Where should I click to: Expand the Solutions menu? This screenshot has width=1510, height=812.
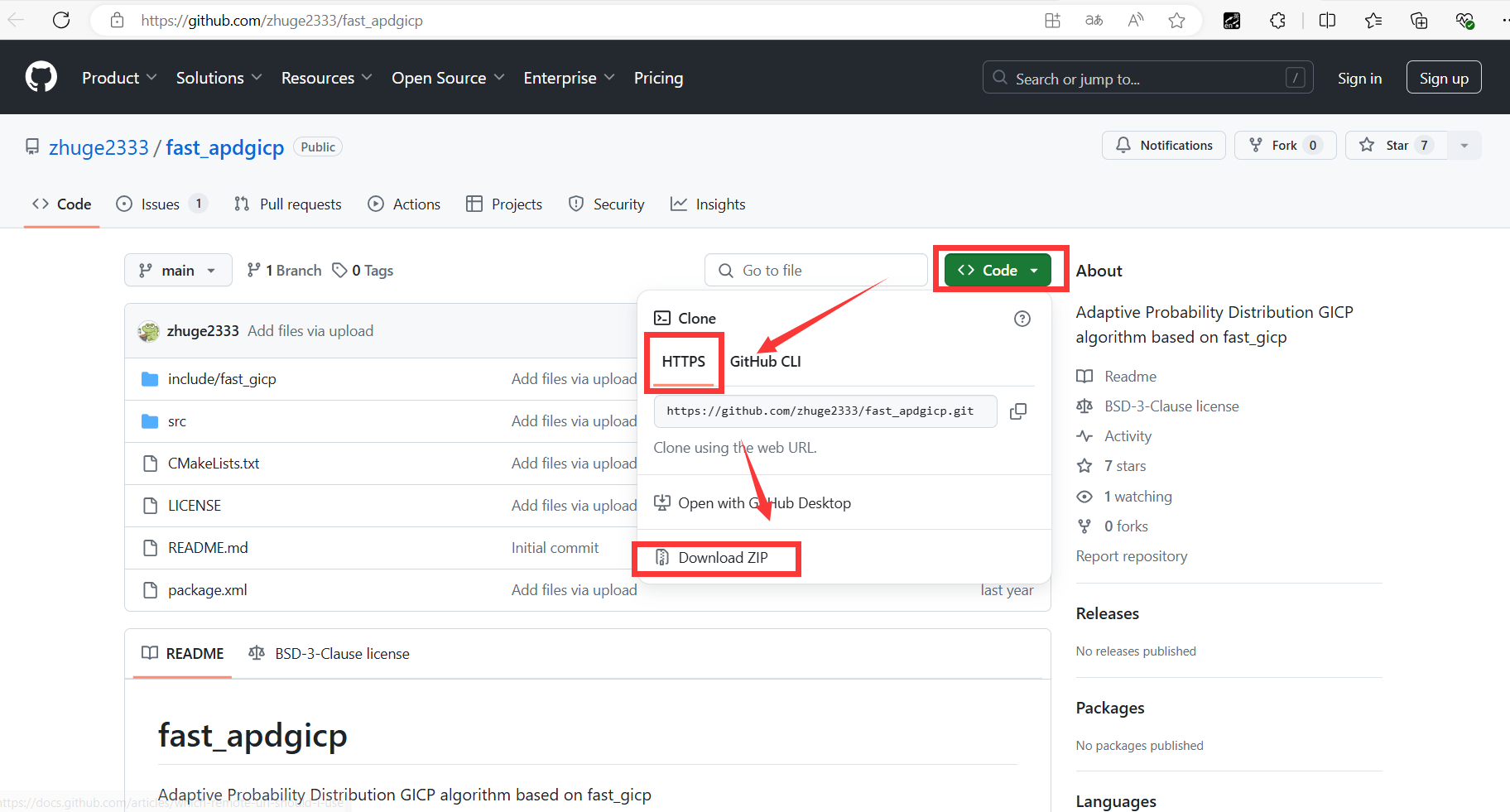(x=219, y=78)
